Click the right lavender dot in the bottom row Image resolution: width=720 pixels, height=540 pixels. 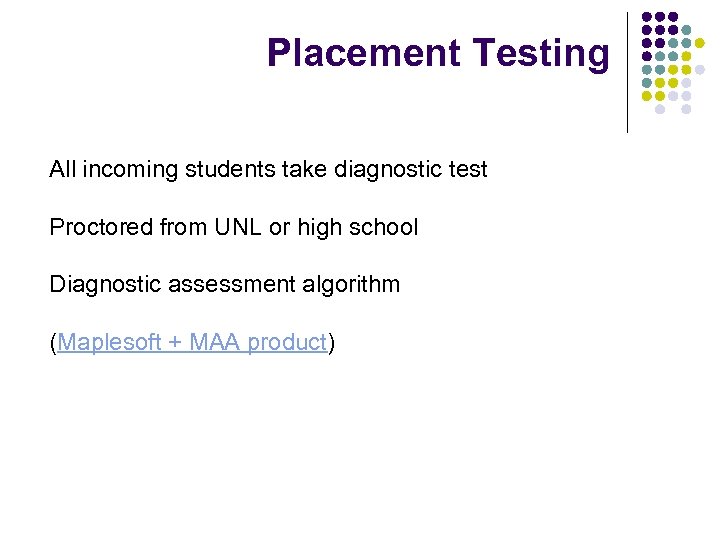[x=686, y=109]
